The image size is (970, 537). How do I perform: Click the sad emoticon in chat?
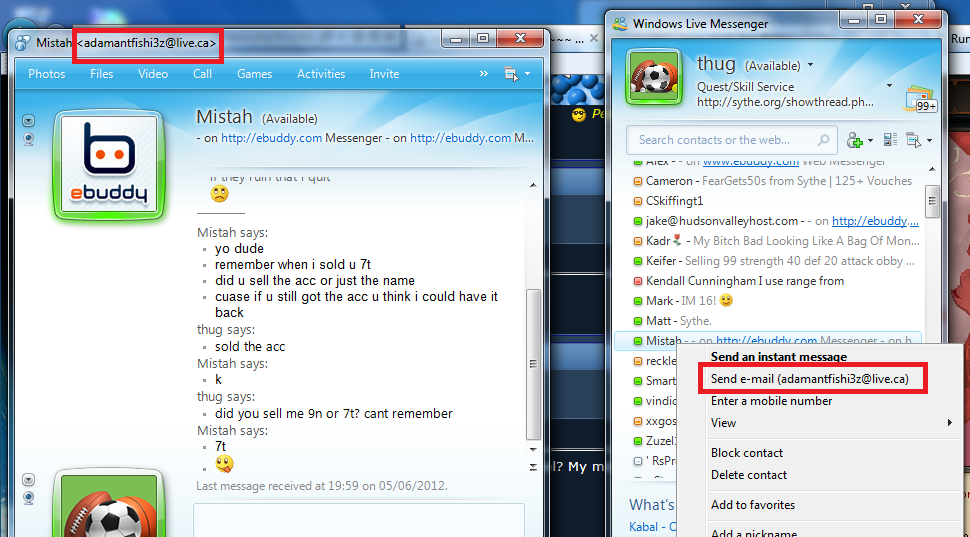click(219, 194)
